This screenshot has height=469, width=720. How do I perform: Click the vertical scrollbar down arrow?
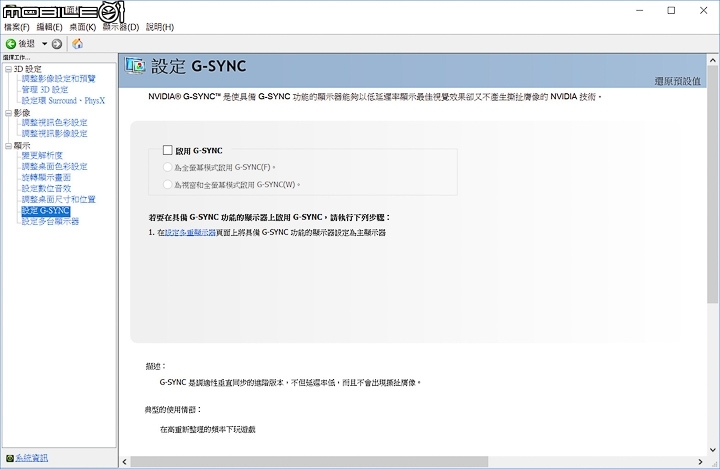pos(713,450)
